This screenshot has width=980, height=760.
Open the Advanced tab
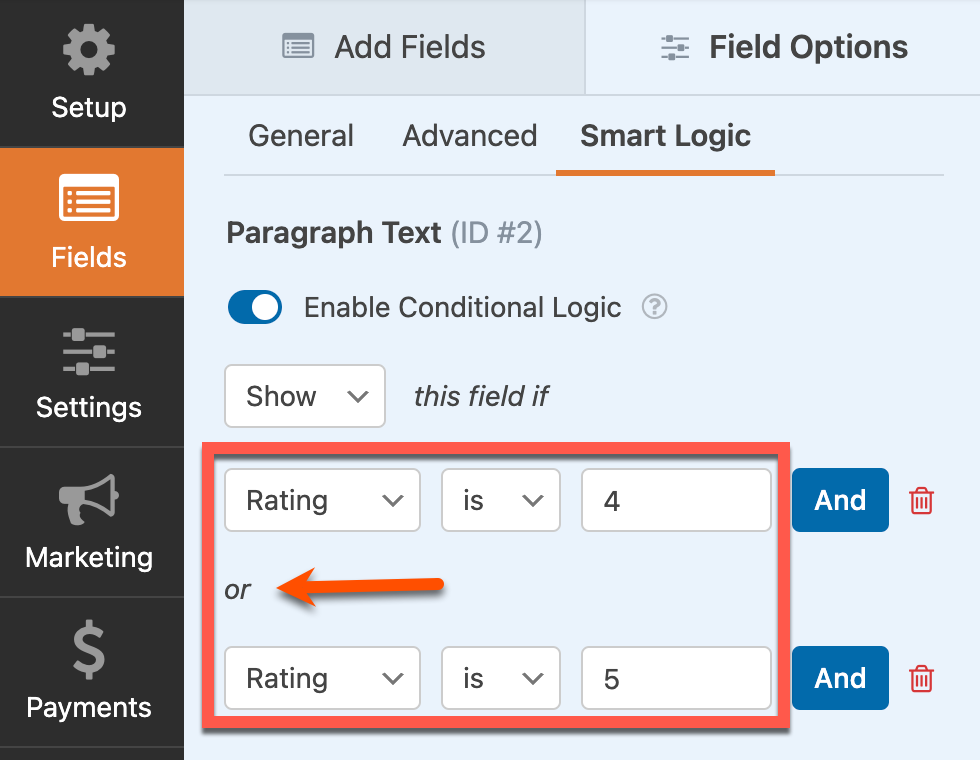[470, 136]
